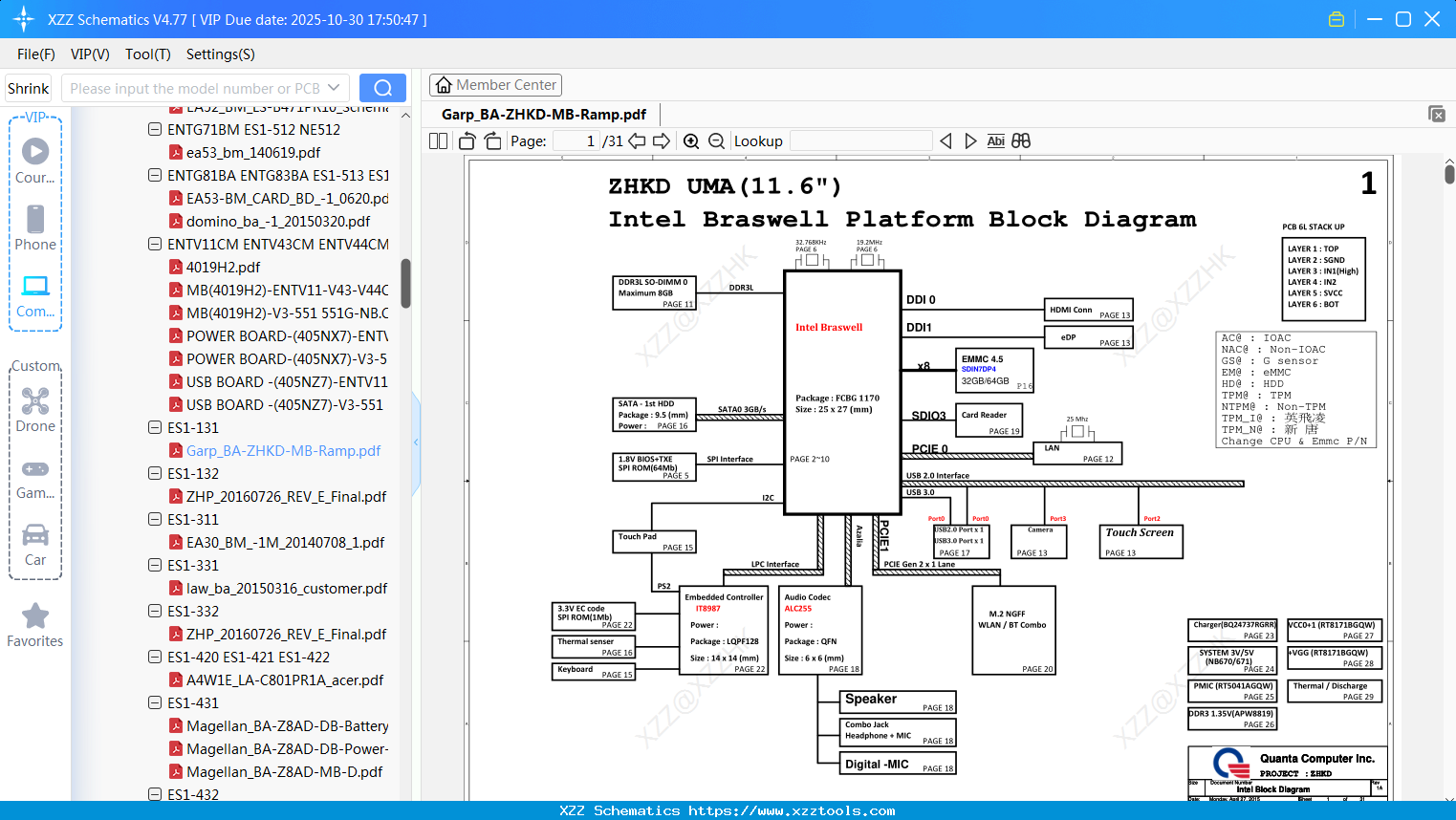Image resolution: width=1456 pixels, height=820 pixels.
Task: Rotate the page counterclockwise
Action: 467,141
